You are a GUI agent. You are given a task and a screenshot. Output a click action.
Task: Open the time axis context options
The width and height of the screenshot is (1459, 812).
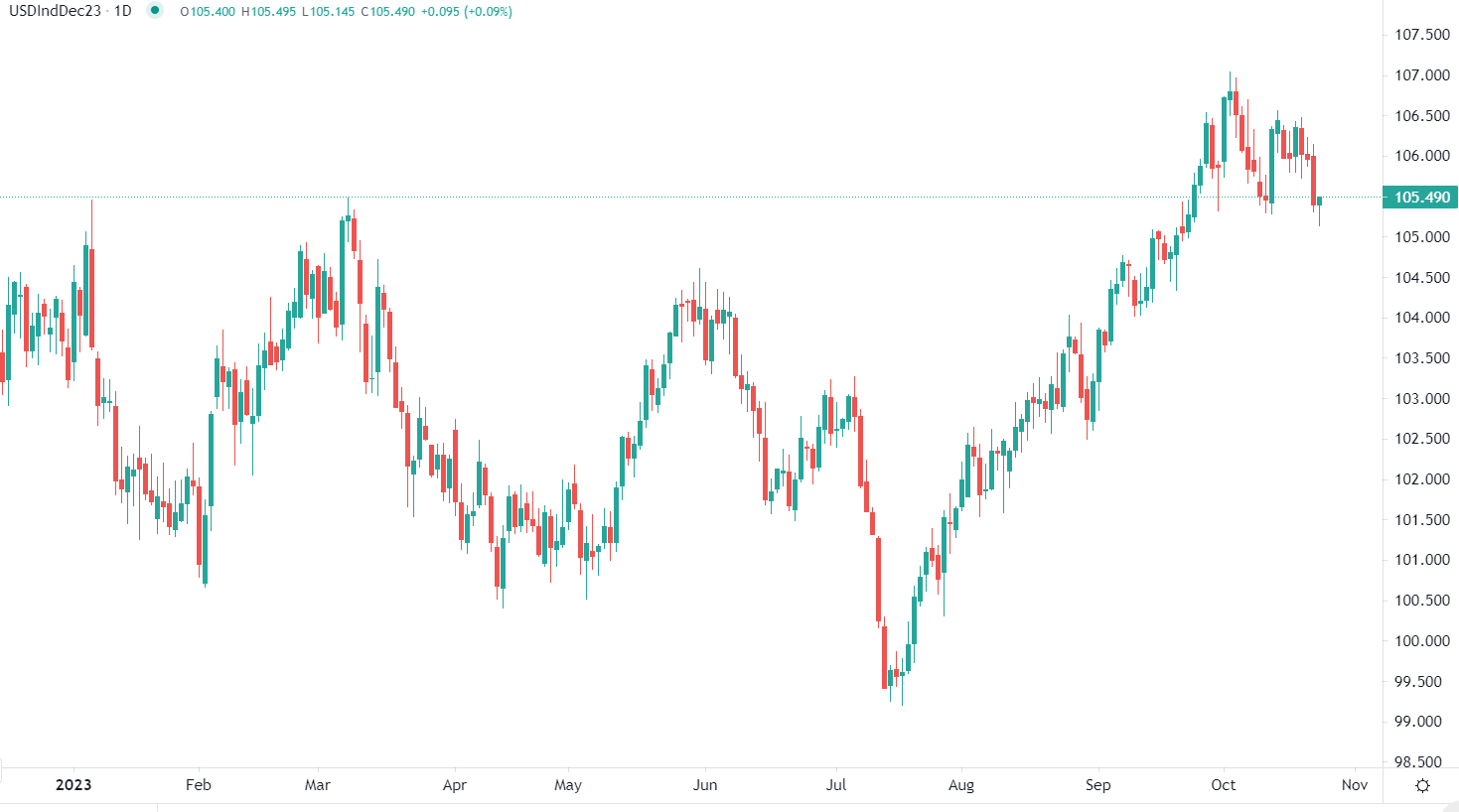695,785
